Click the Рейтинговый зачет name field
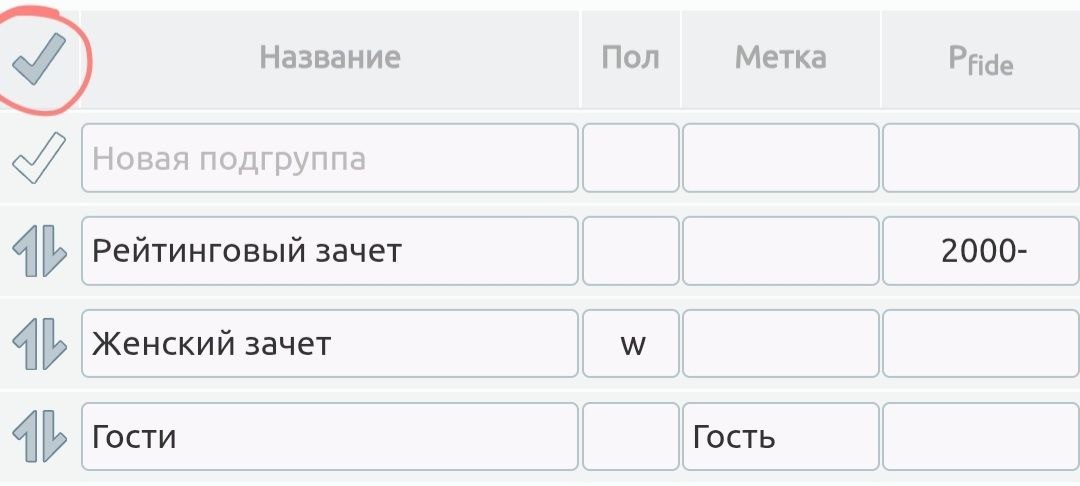 click(x=330, y=250)
